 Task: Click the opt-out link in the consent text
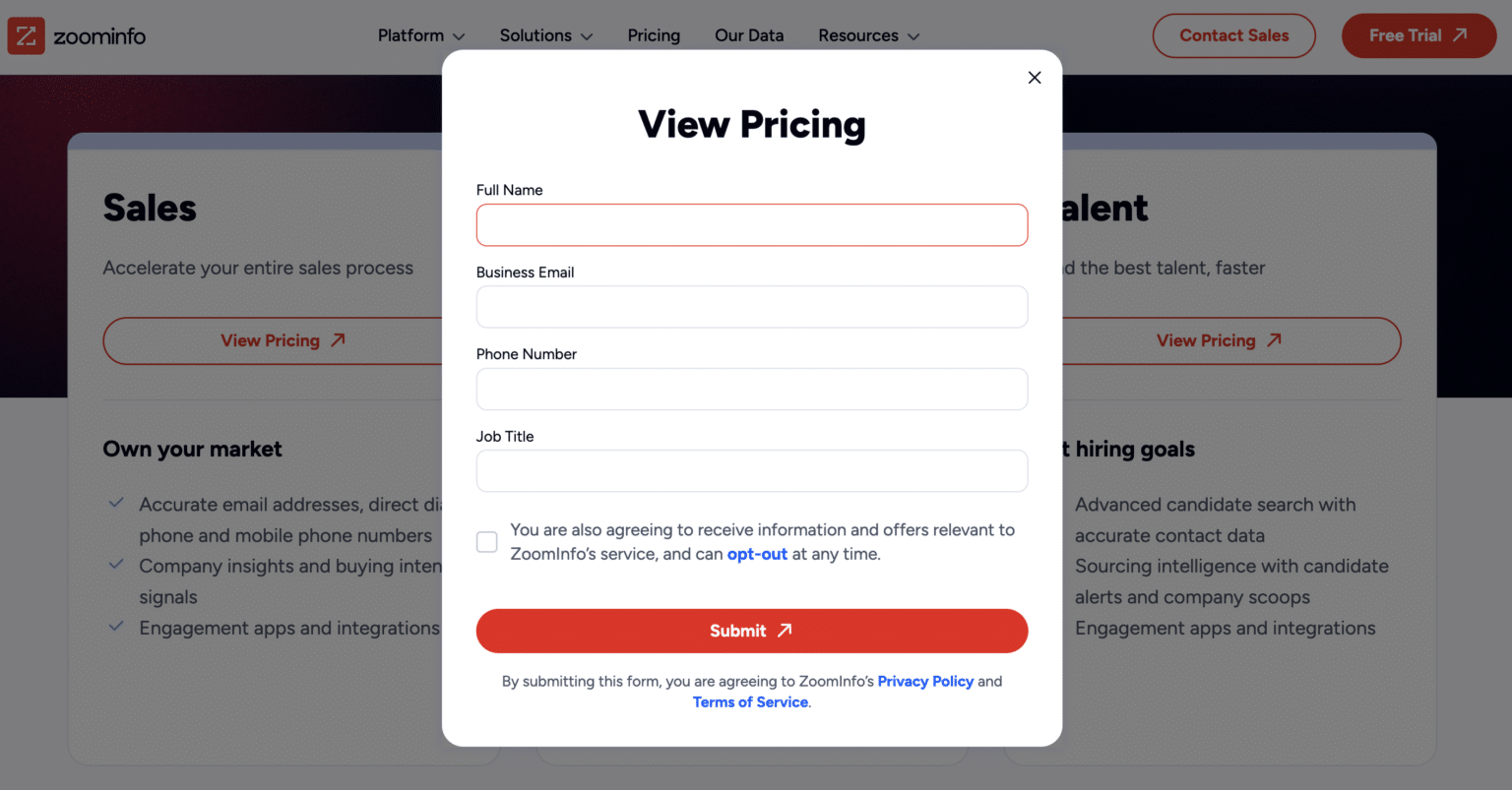(757, 554)
